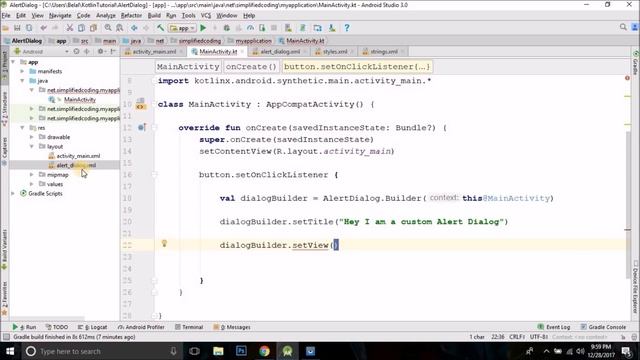Click the Project Structure icon

click(x=318, y=28)
